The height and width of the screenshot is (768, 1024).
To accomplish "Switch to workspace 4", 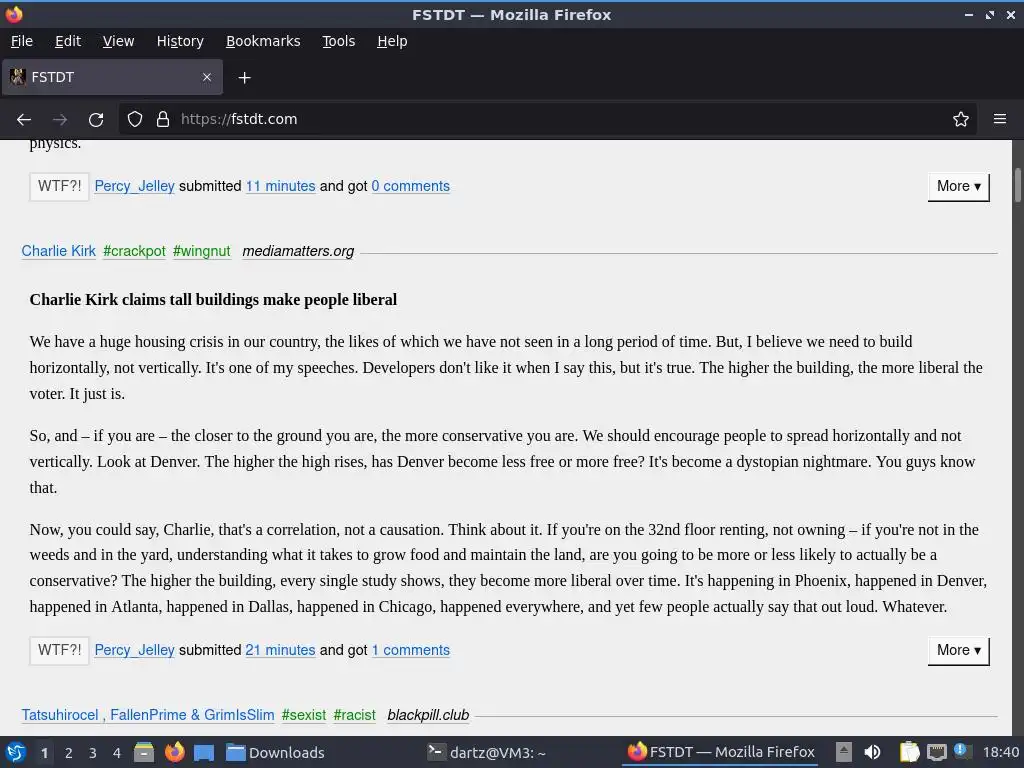I will click(117, 753).
